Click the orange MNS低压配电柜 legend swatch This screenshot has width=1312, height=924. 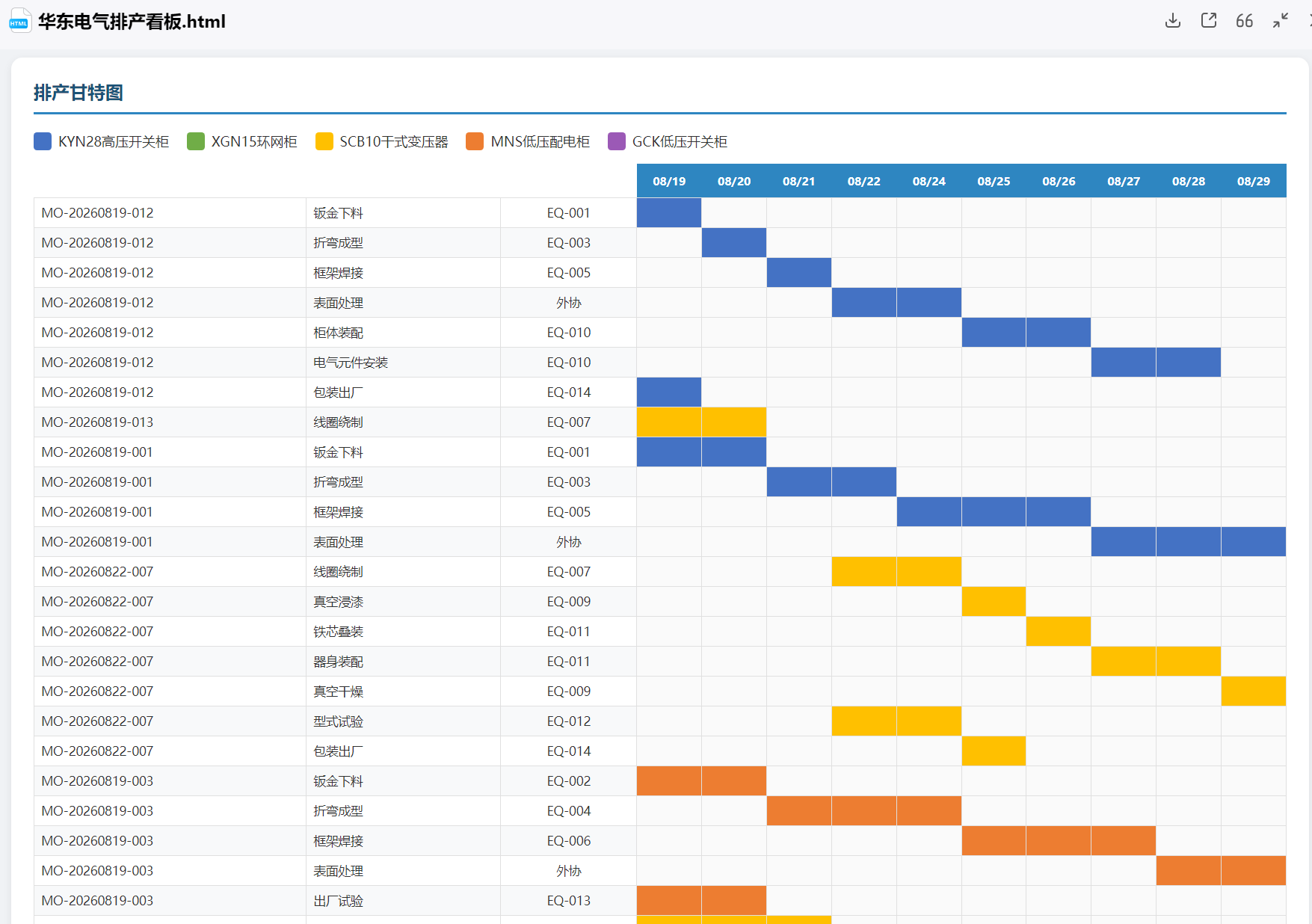point(475,141)
